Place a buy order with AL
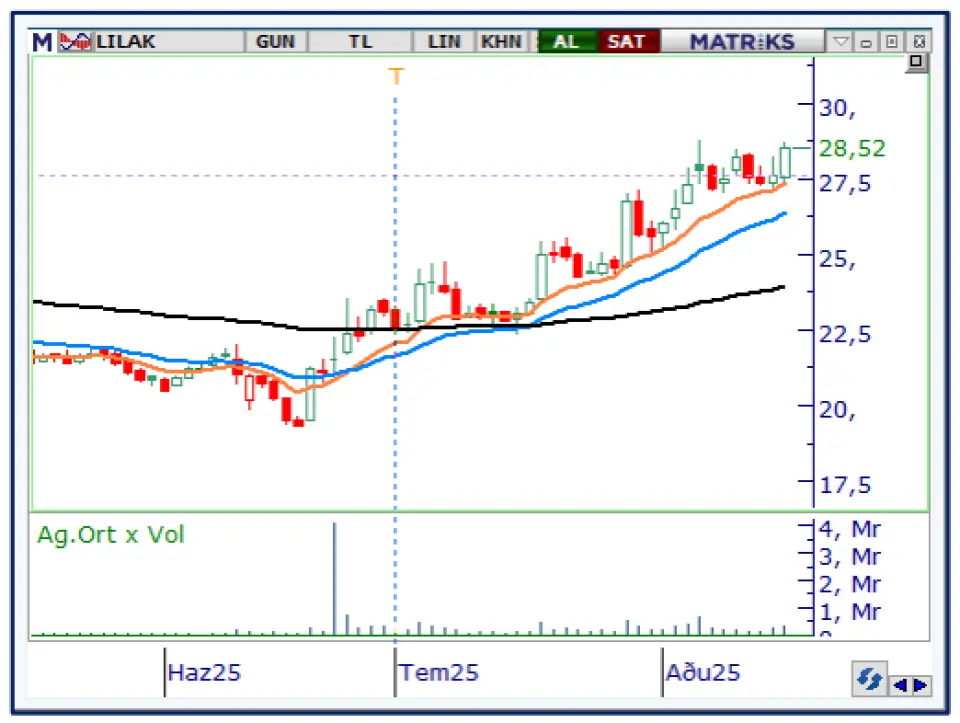Viewport: 960px width, 723px height. click(566, 42)
